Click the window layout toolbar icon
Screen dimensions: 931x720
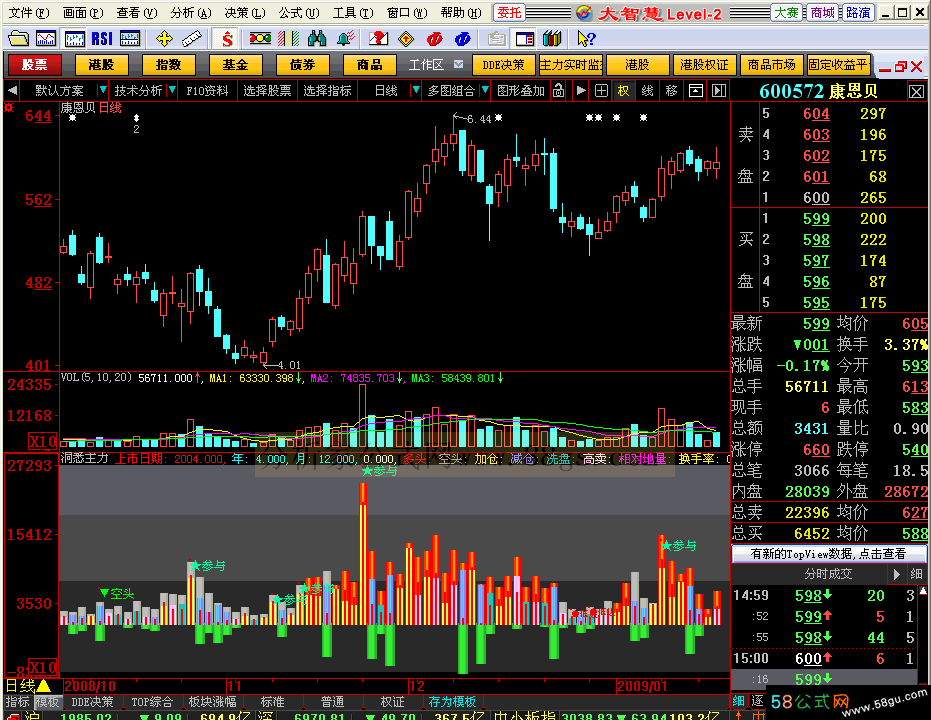coord(525,39)
